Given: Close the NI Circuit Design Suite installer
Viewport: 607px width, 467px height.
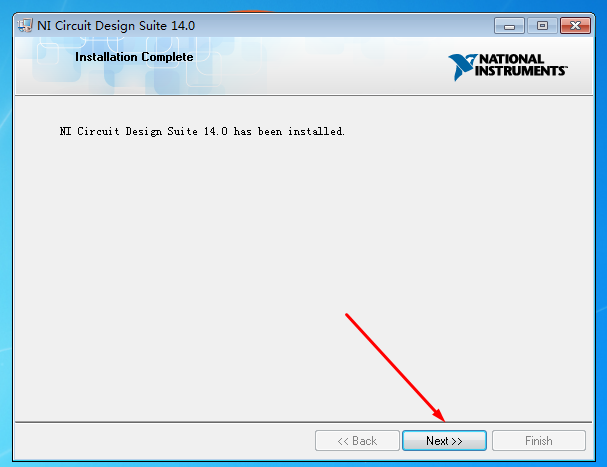Looking at the screenshot, I should click(575, 26).
